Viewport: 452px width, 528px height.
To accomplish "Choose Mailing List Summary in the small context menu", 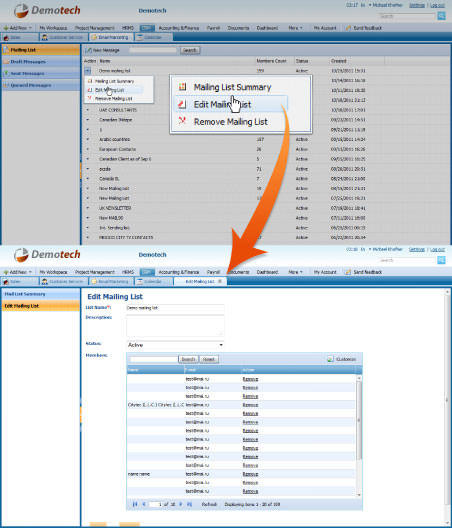I will click(115, 81).
